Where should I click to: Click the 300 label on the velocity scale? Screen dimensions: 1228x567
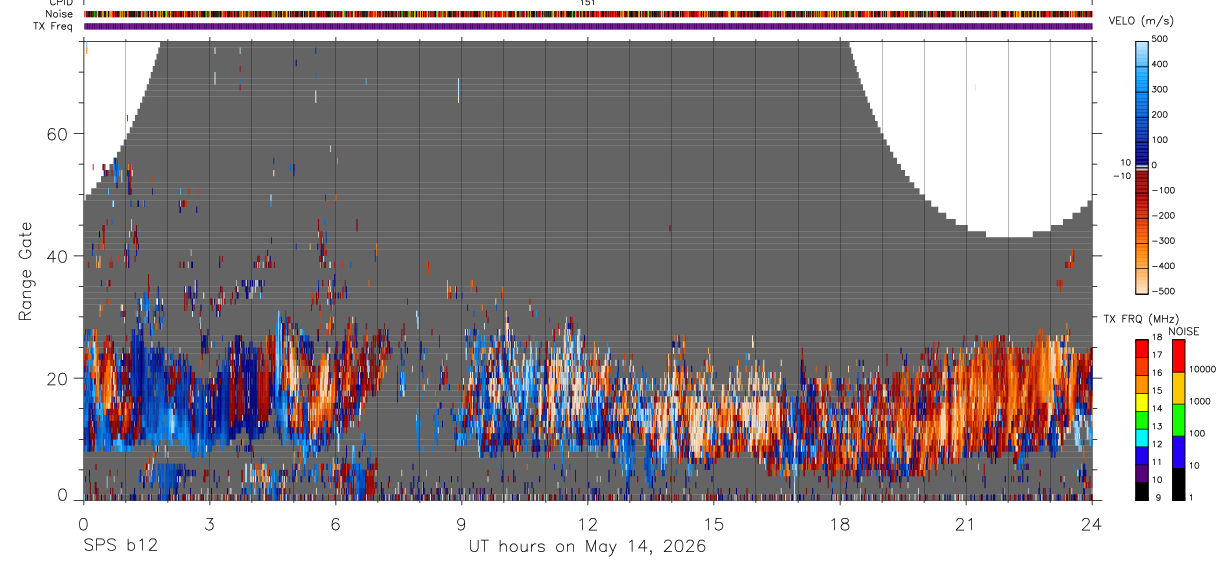[x=1160, y=89]
